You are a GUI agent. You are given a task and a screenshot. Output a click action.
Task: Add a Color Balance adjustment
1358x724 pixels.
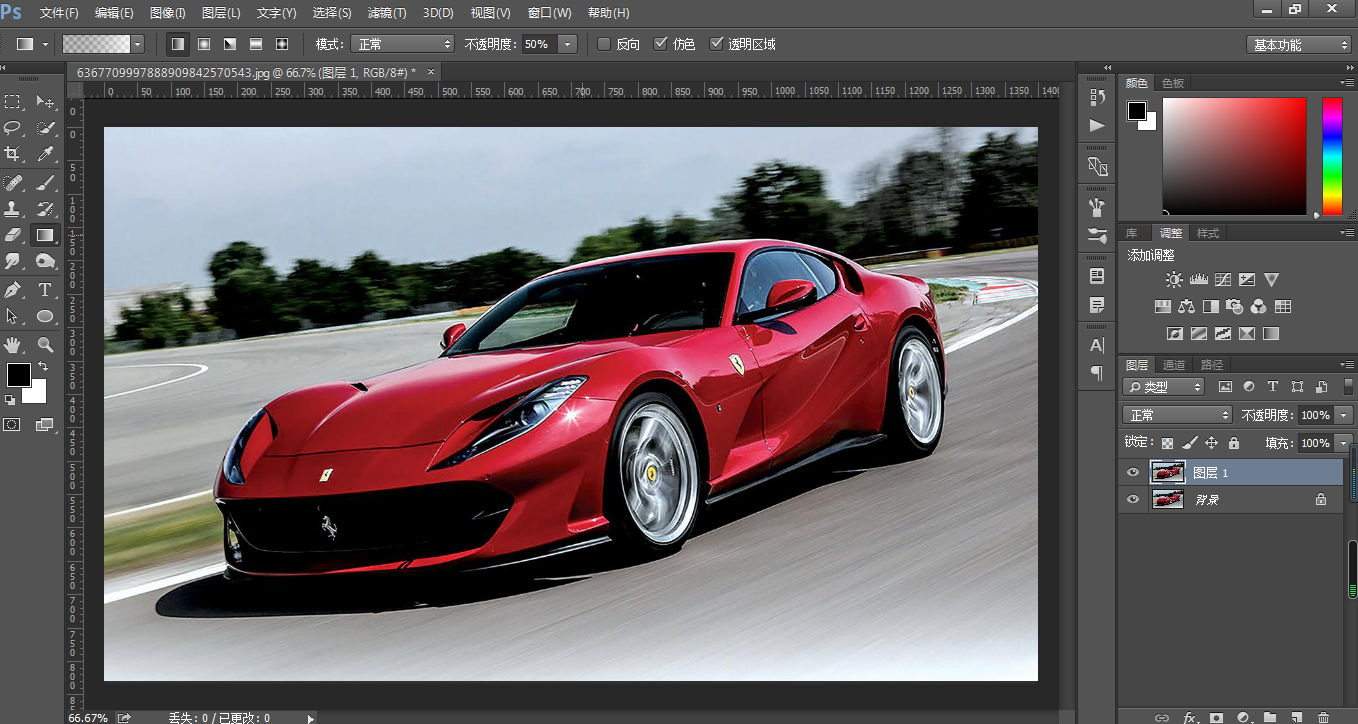(x=1187, y=307)
